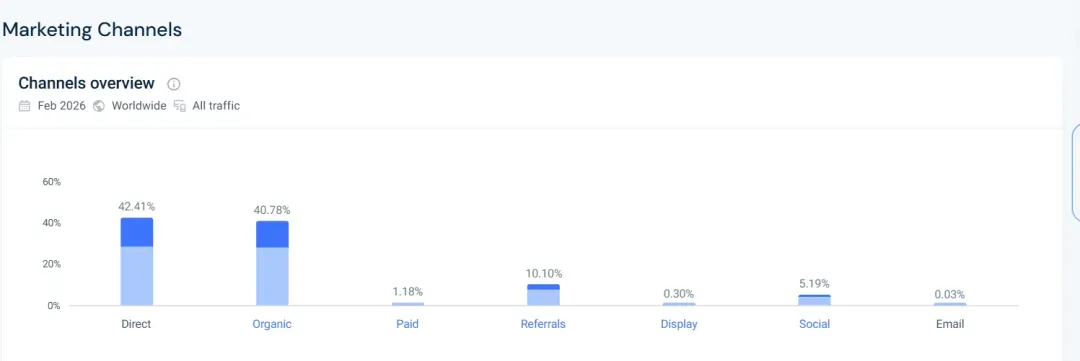The height and width of the screenshot is (361, 1080).
Task: Click the Direct bar's light blue segment
Action: (x=136, y=276)
